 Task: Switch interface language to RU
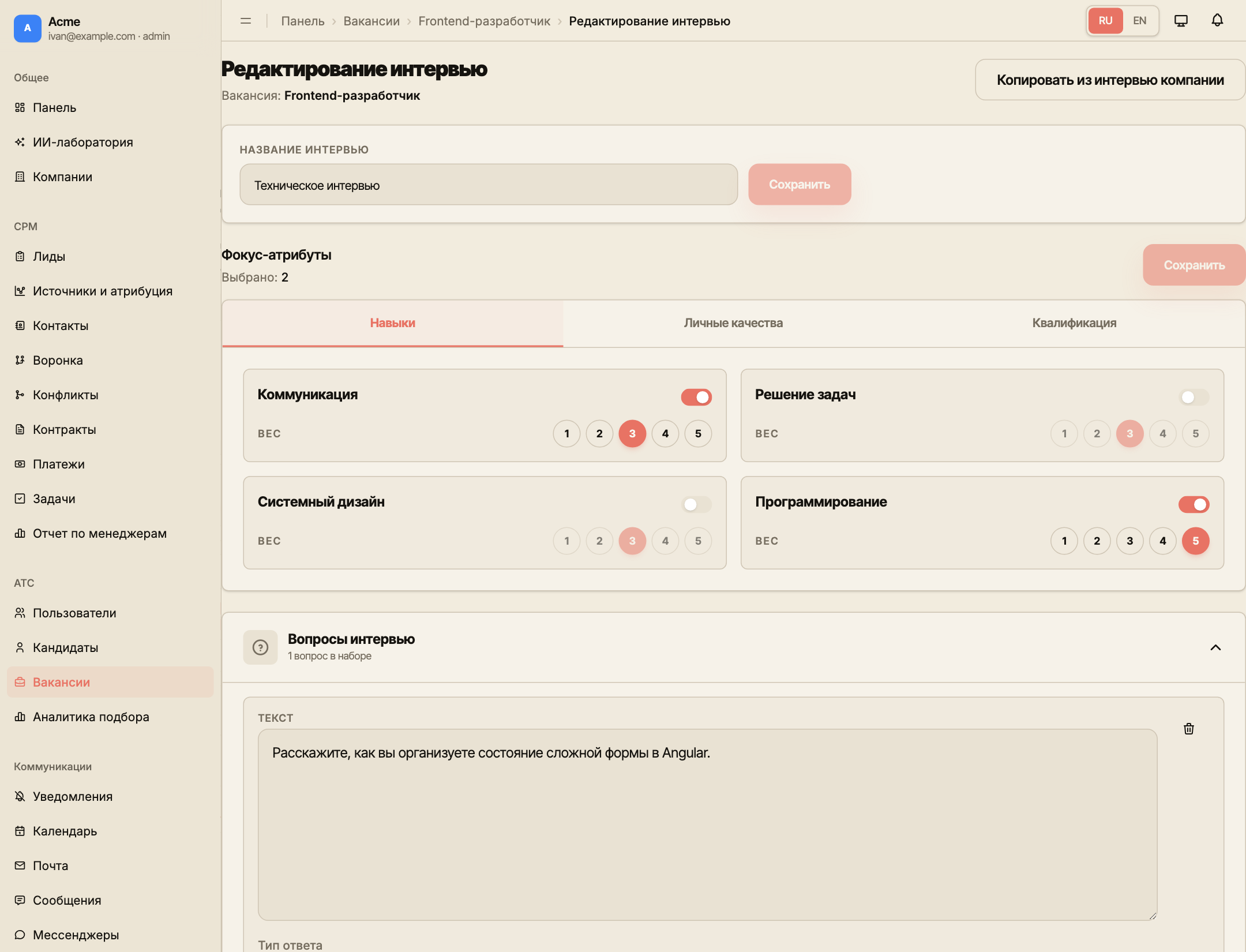coord(1105,21)
